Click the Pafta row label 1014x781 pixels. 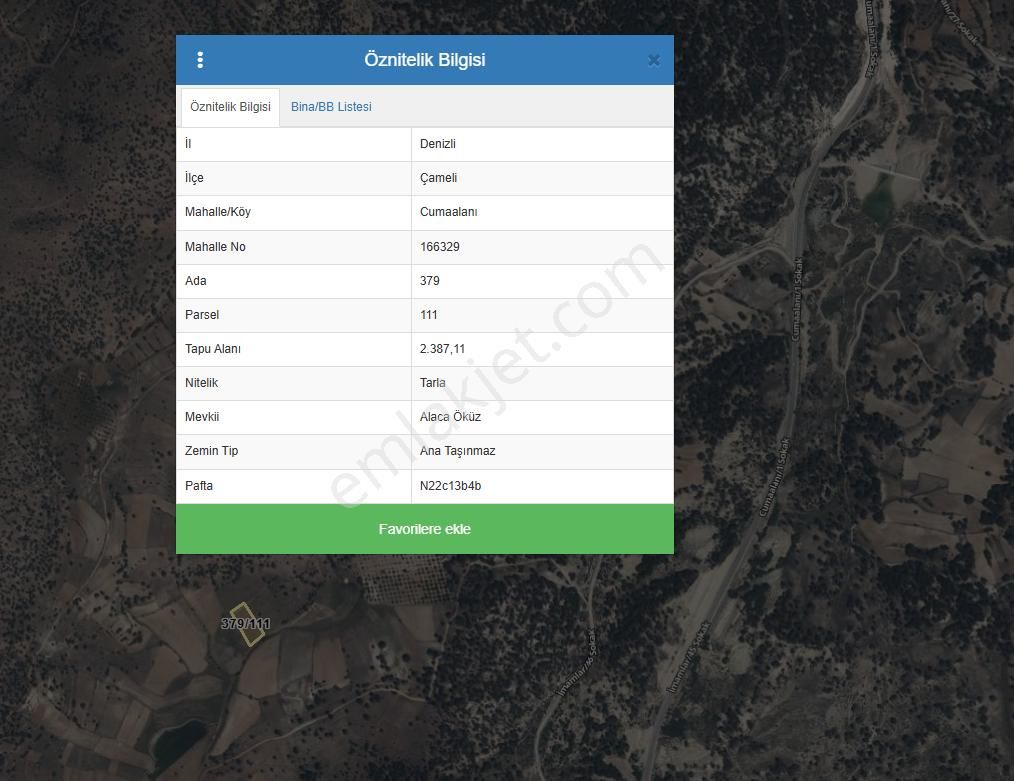coord(199,486)
